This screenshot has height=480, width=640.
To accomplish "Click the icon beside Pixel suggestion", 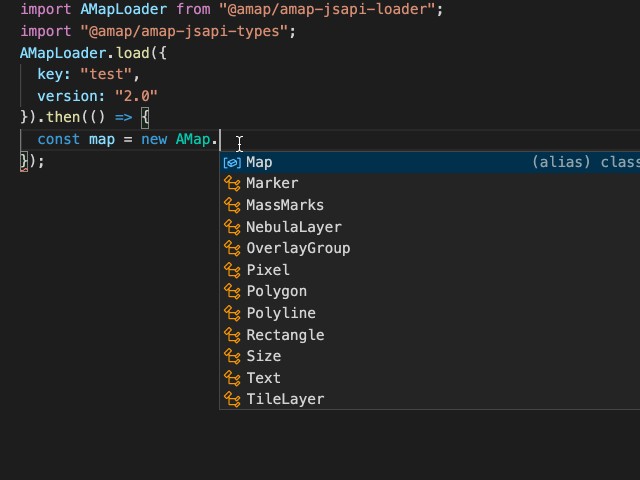I will click(232, 270).
